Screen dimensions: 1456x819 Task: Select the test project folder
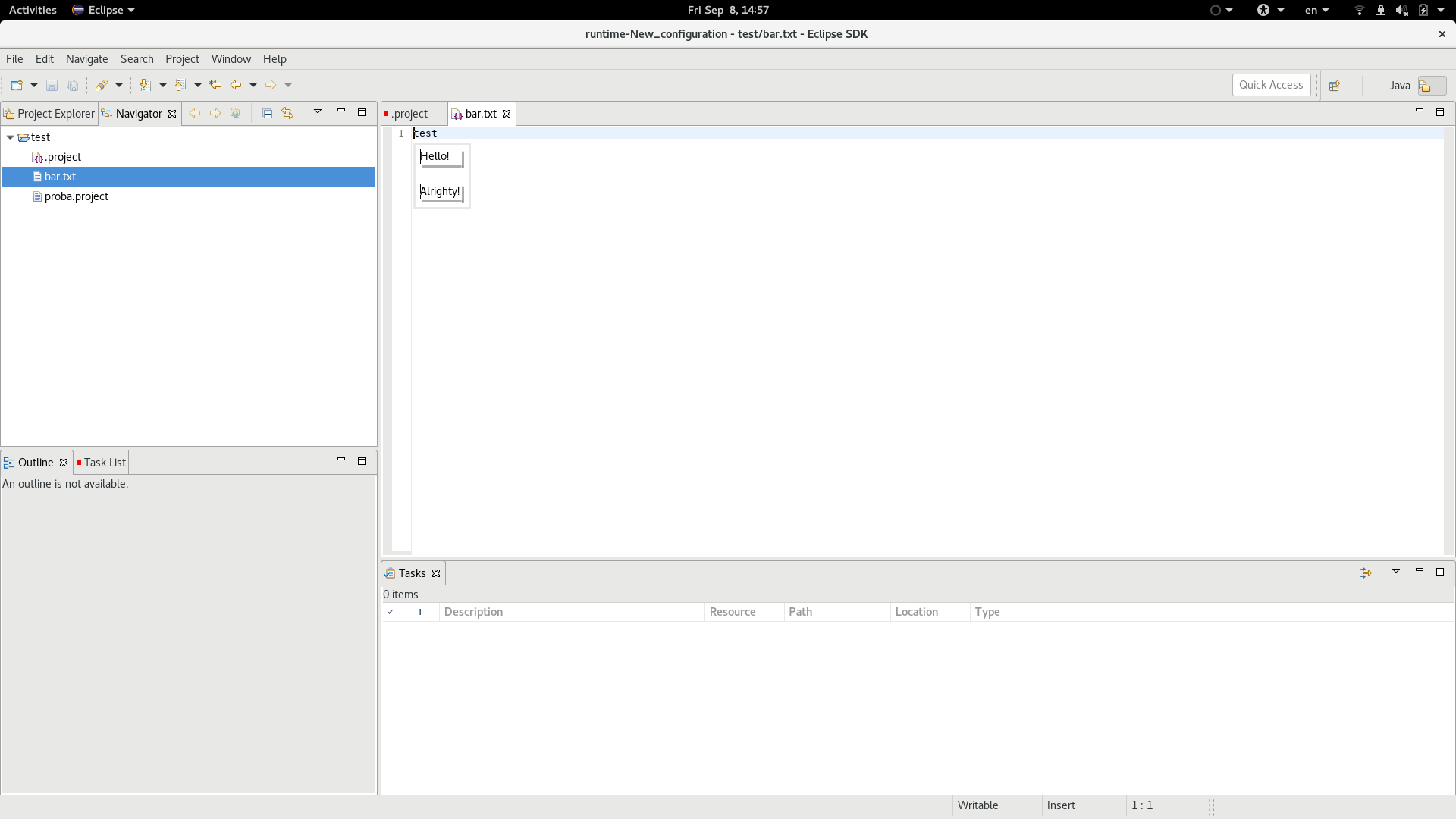pyautogui.click(x=34, y=137)
